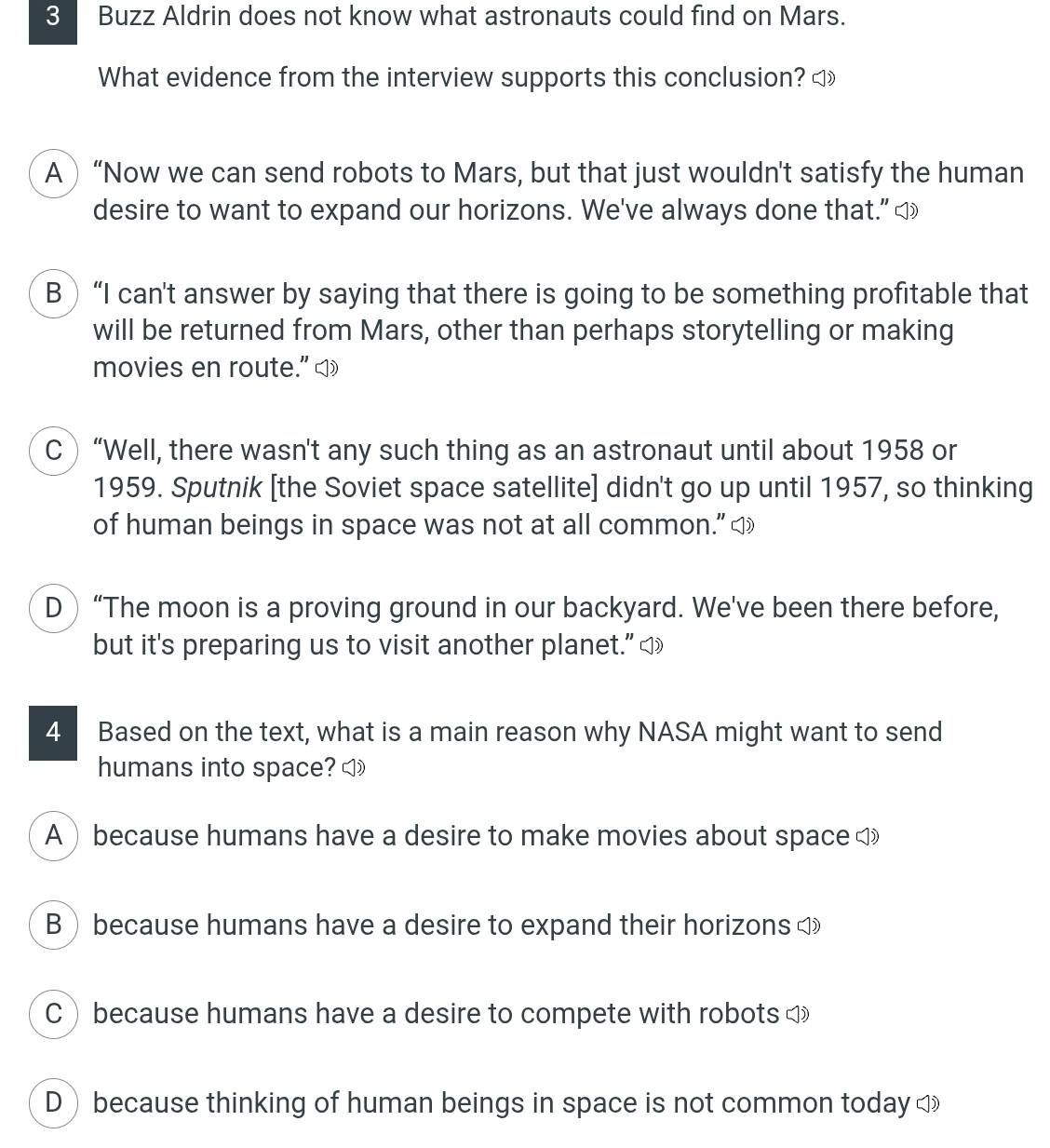Pick option C for question 4
This screenshot has height=1148, width=1050.
[x=53, y=1014]
